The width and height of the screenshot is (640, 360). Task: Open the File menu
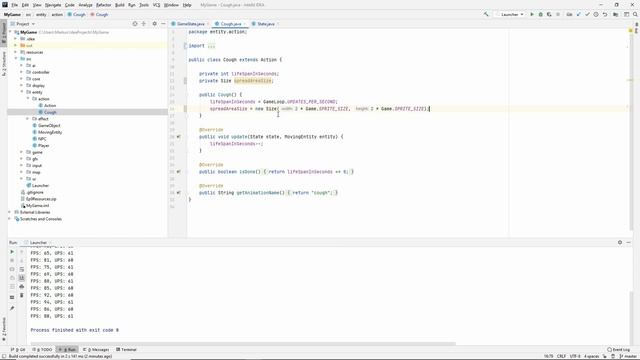pyautogui.click(x=15, y=5)
